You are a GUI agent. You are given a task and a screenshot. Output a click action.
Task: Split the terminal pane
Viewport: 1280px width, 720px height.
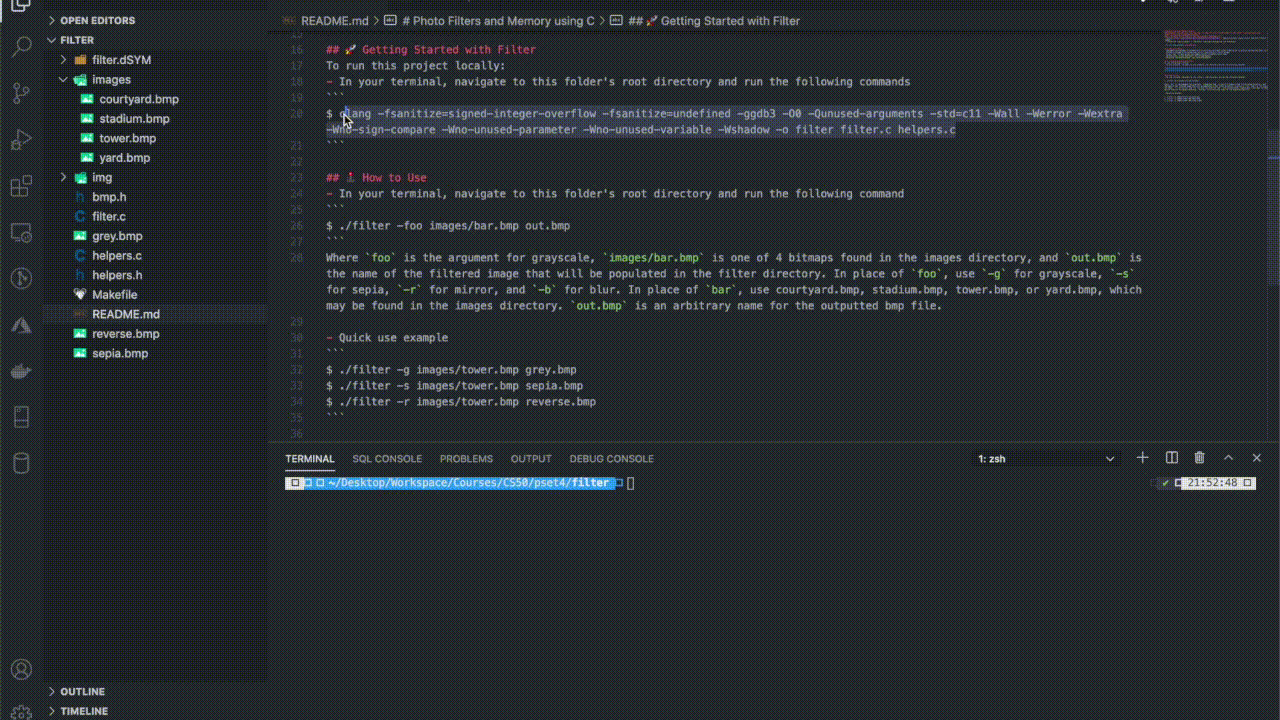pyautogui.click(x=1171, y=458)
